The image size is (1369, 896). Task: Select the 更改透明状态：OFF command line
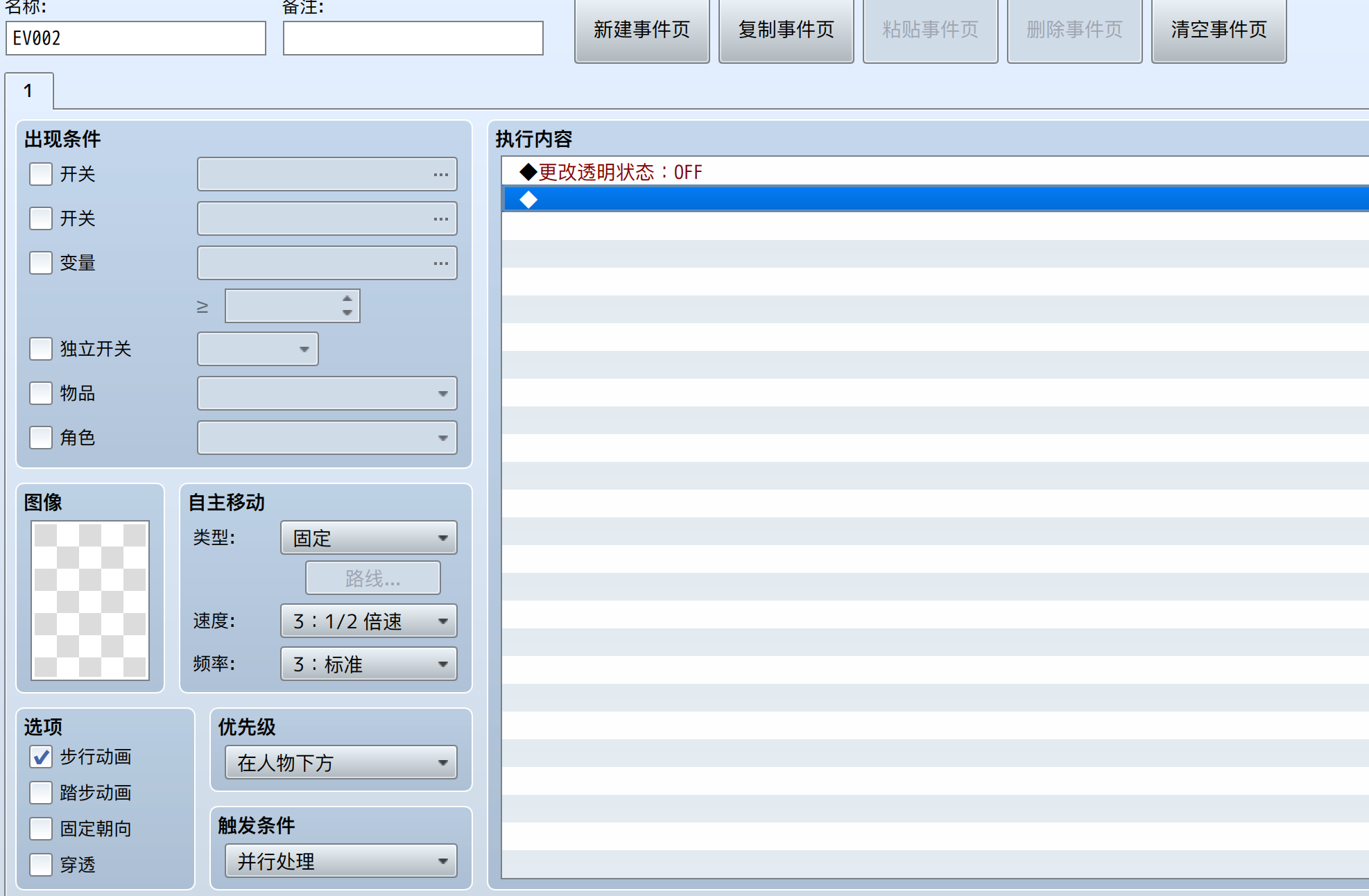coord(935,171)
